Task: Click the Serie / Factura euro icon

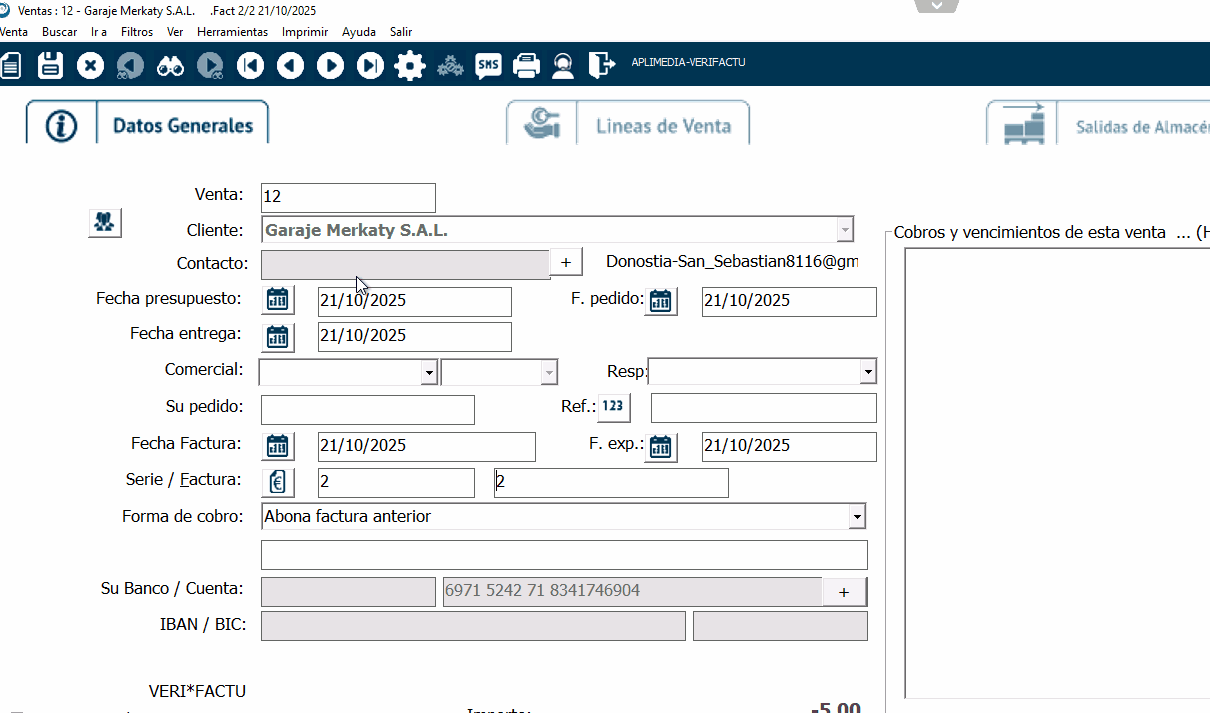Action: pyautogui.click(x=278, y=482)
